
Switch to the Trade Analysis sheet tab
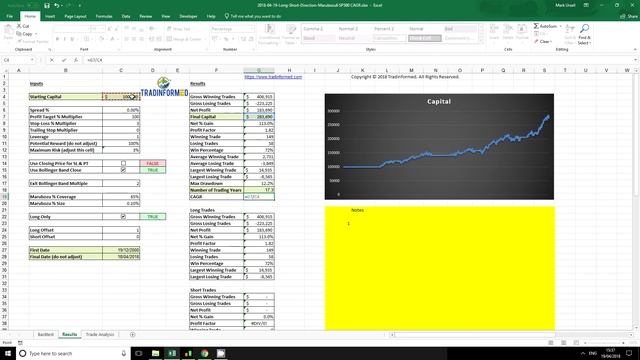[100, 334]
